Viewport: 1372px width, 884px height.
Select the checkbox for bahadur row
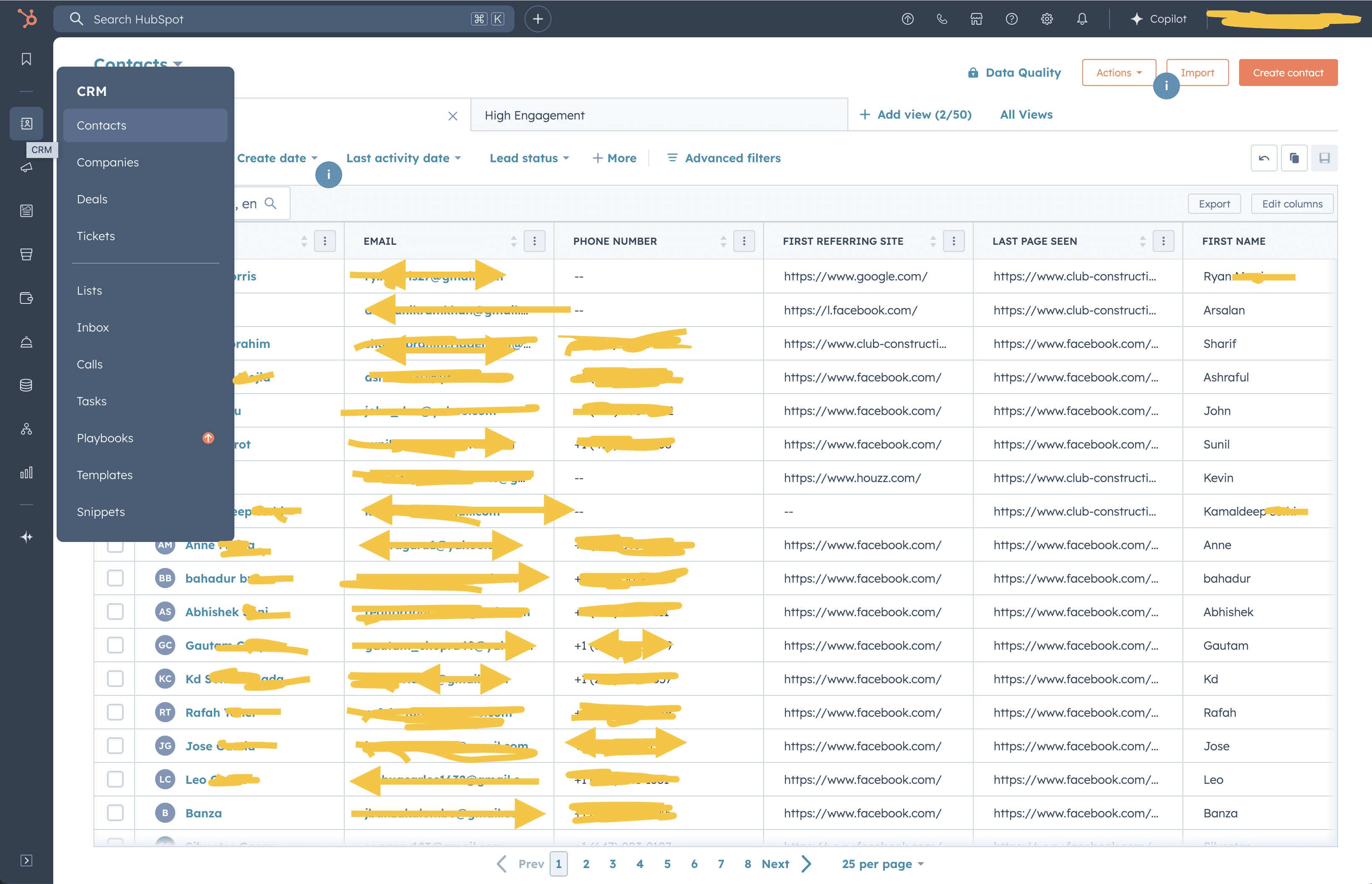(x=115, y=578)
